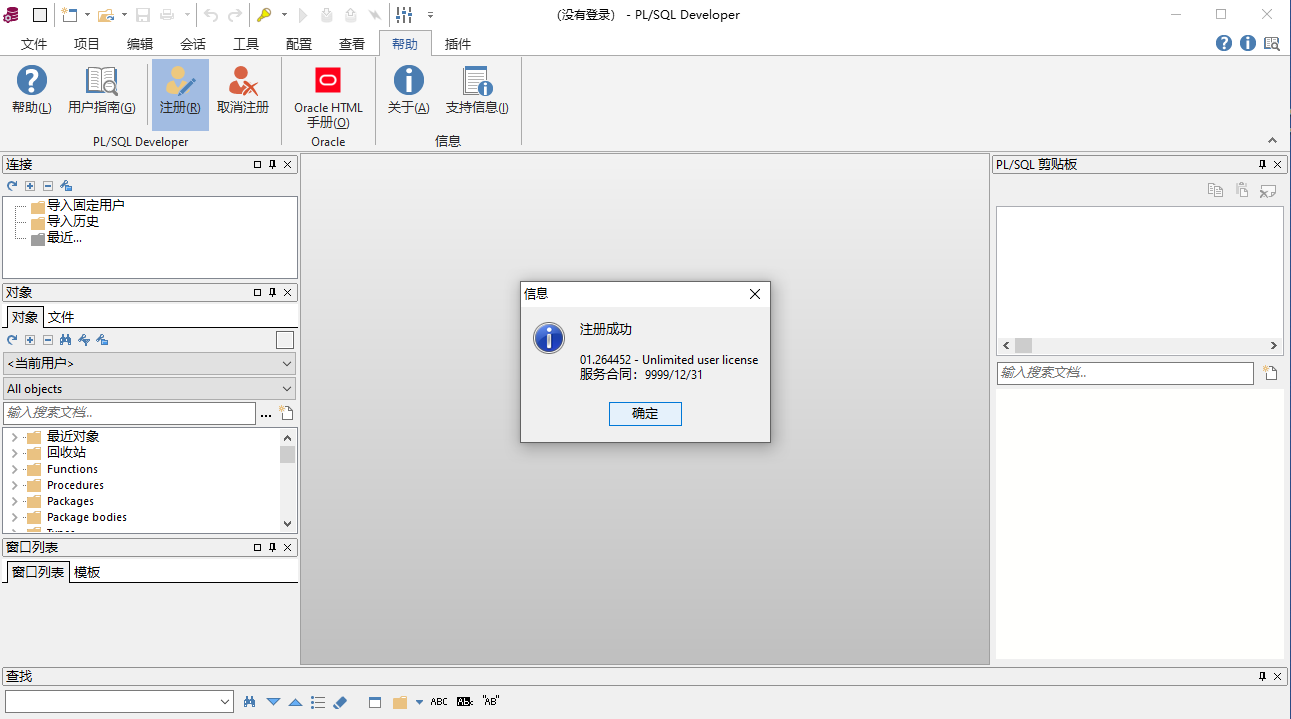This screenshot has height=719, width=1291.
Task: Open the 文件 menu tab
Action: click(x=34, y=44)
